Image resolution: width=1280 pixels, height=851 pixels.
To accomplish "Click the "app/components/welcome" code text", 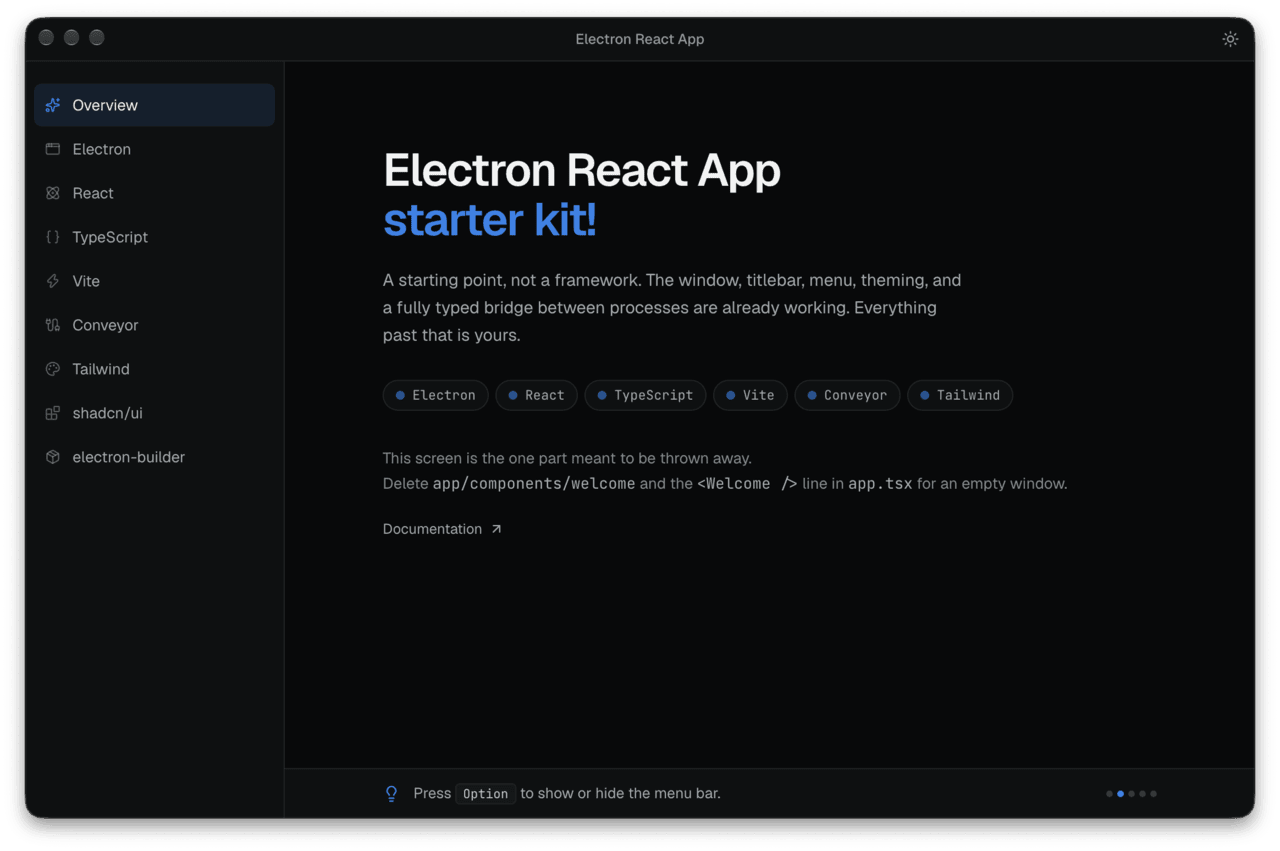I will (x=534, y=484).
